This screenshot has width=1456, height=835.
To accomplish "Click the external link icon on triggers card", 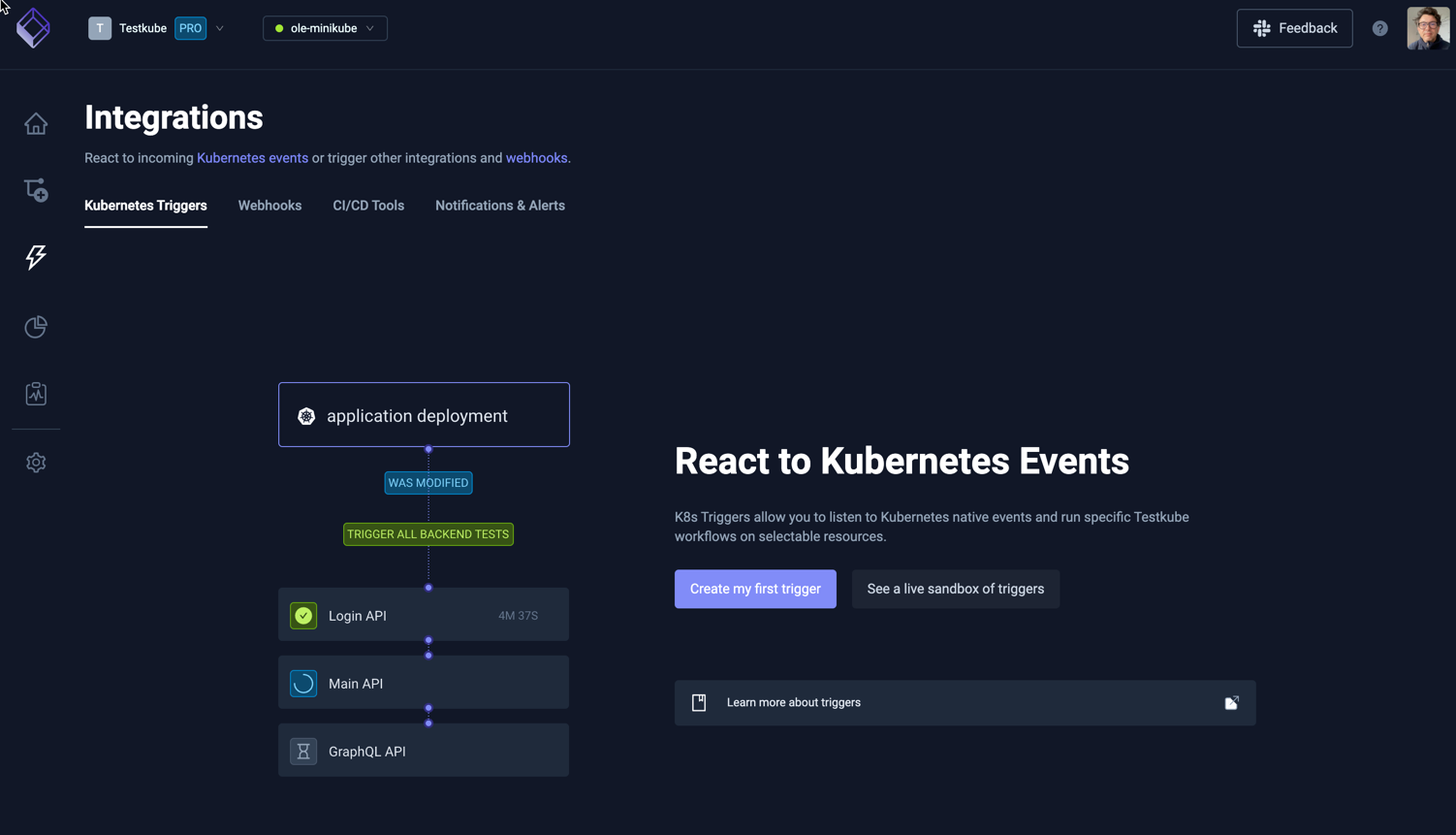I will (x=1231, y=702).
